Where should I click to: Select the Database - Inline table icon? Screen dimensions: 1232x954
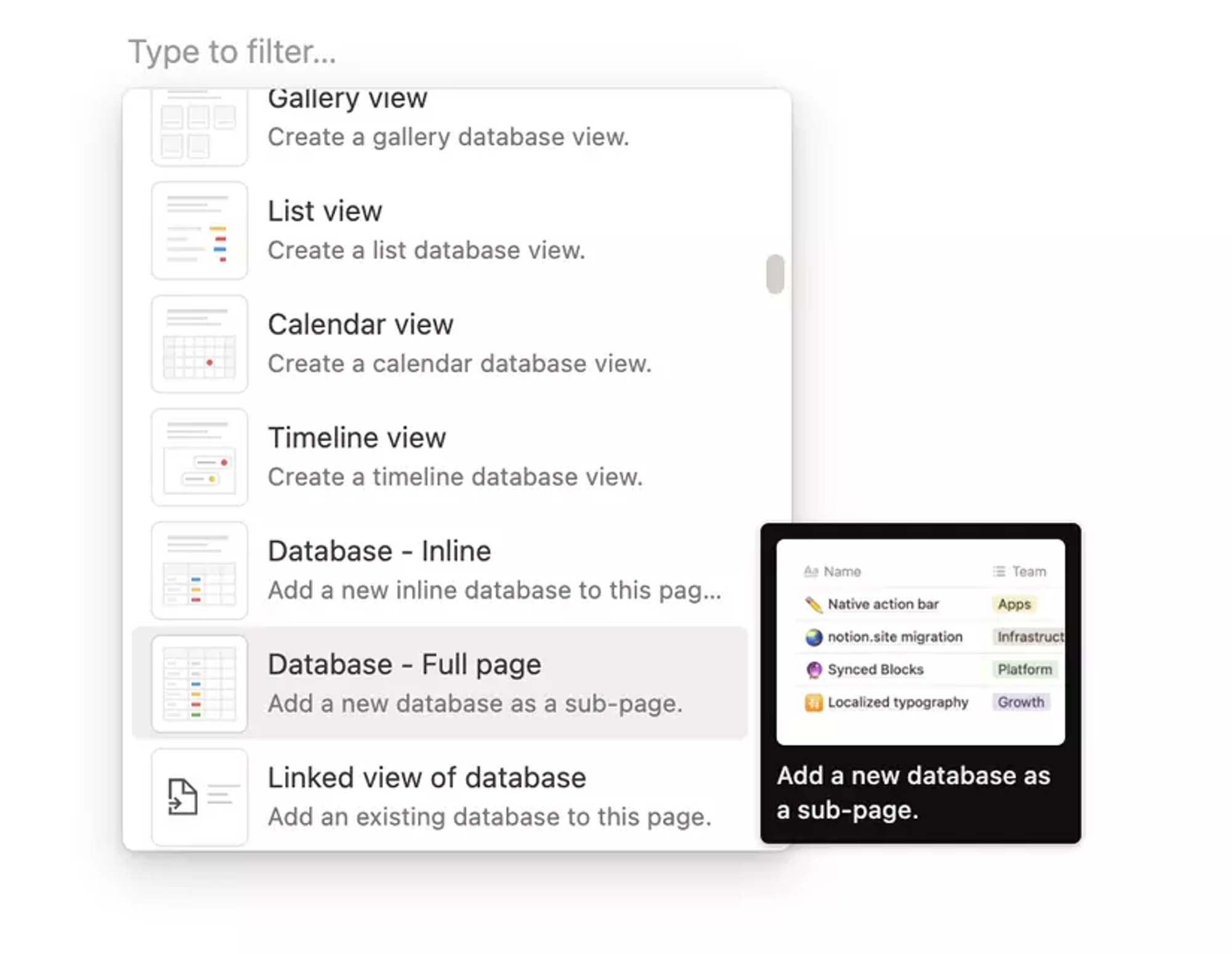pyautogui.click(x=198, y=569)
